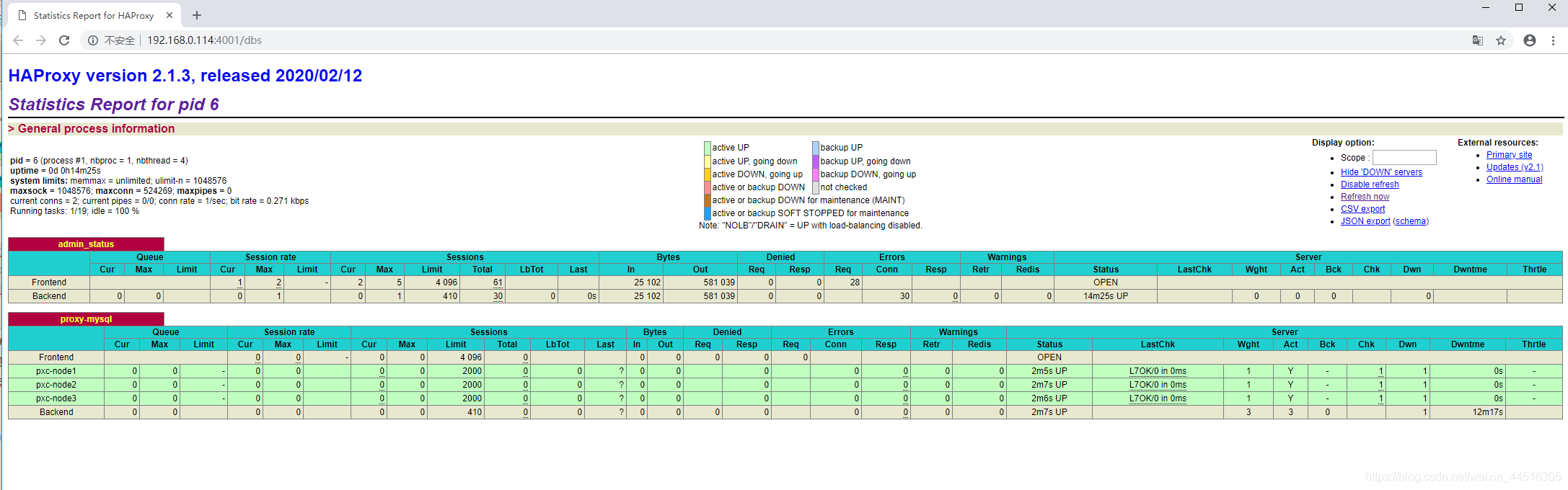Click the proxy-mysql backend downtime 12m17s

coord(1487,412)
